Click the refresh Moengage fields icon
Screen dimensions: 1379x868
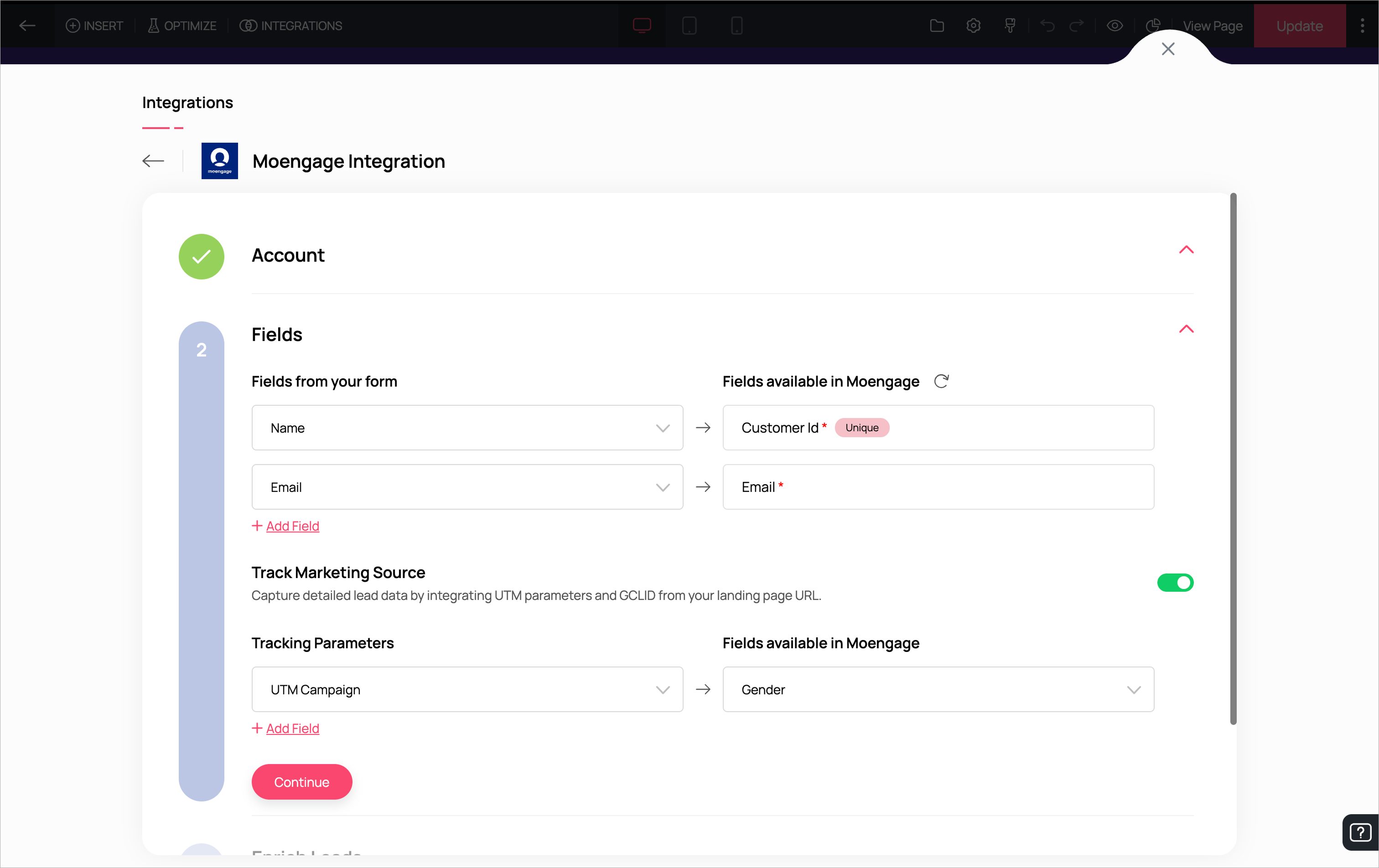pos(941,381)
